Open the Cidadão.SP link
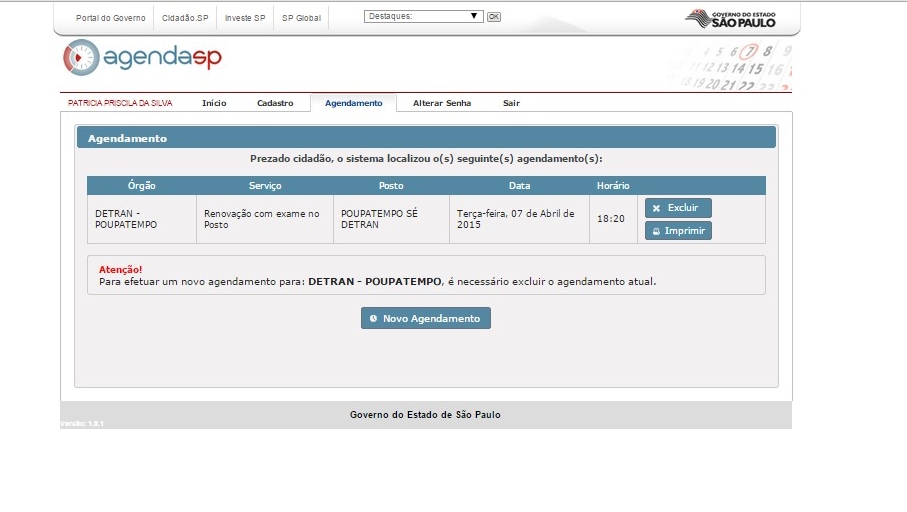The width and height of the screenshot is (907, 512). tap(185, 18)
